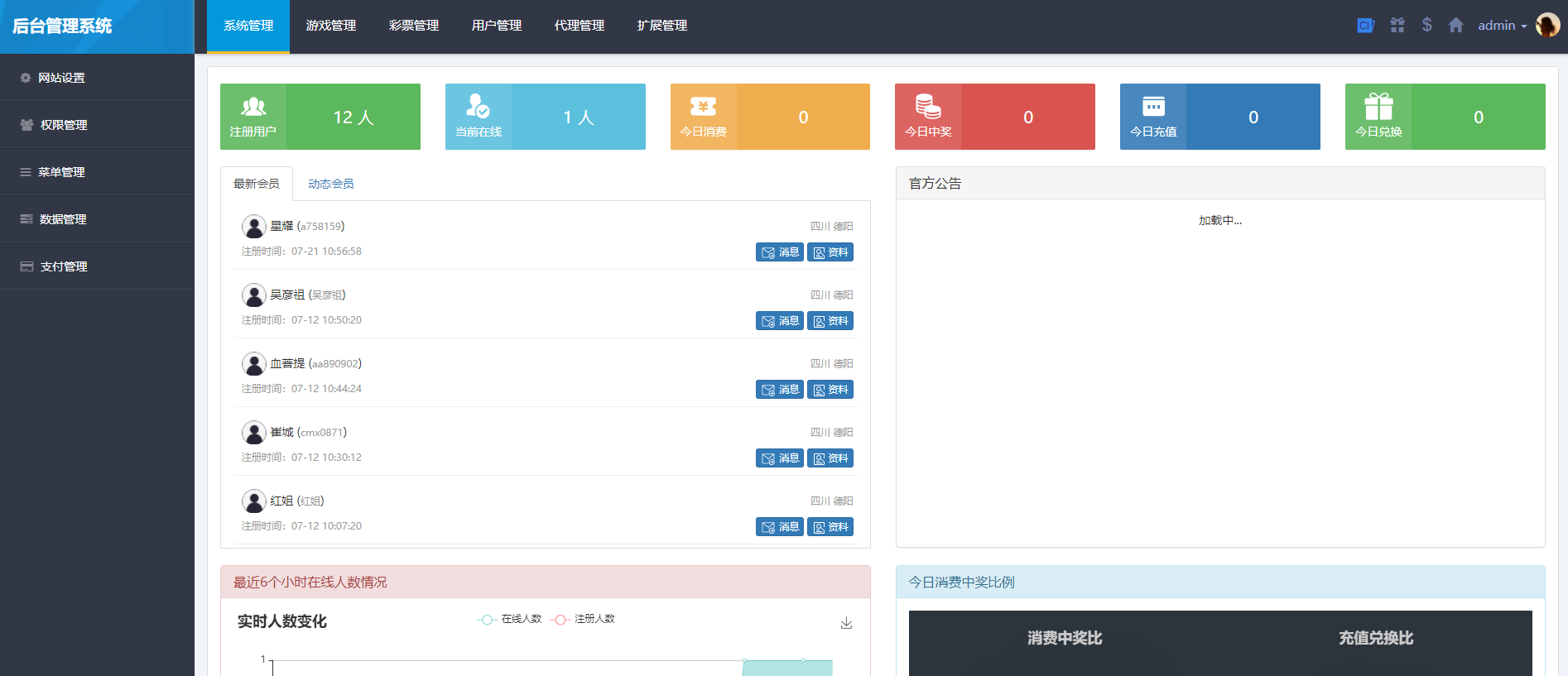Toggle the 注册人数 series in chart legend
1568x676 pixels.
(x=584, y=619)
